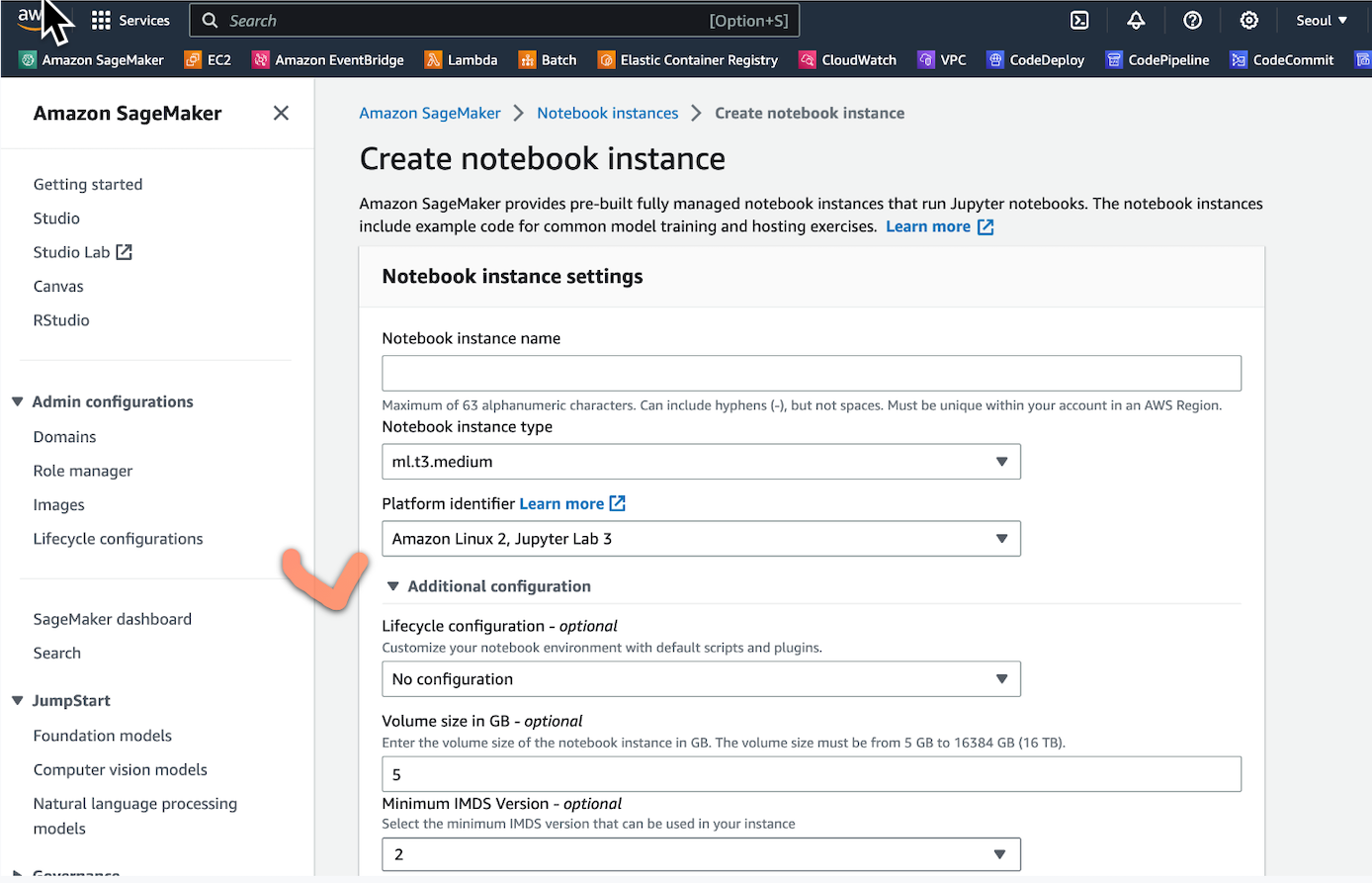The height and width of the screenshot is (883, 1372).
Task: Open the help question mark icon
Action: pyautogui.click(x=1192, y=21)
